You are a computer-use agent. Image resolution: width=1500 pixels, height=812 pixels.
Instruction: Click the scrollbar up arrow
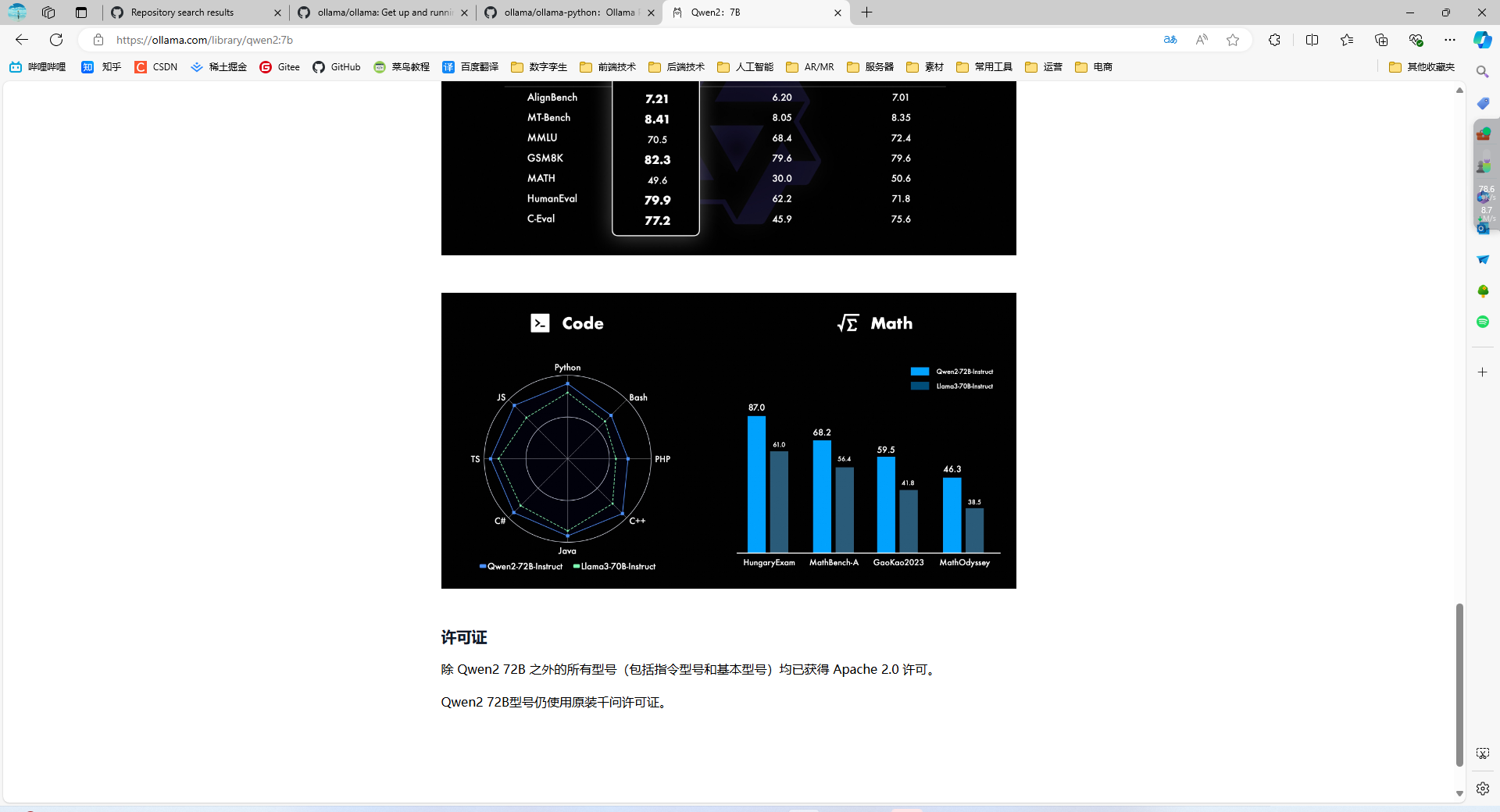pos(1459,91)
